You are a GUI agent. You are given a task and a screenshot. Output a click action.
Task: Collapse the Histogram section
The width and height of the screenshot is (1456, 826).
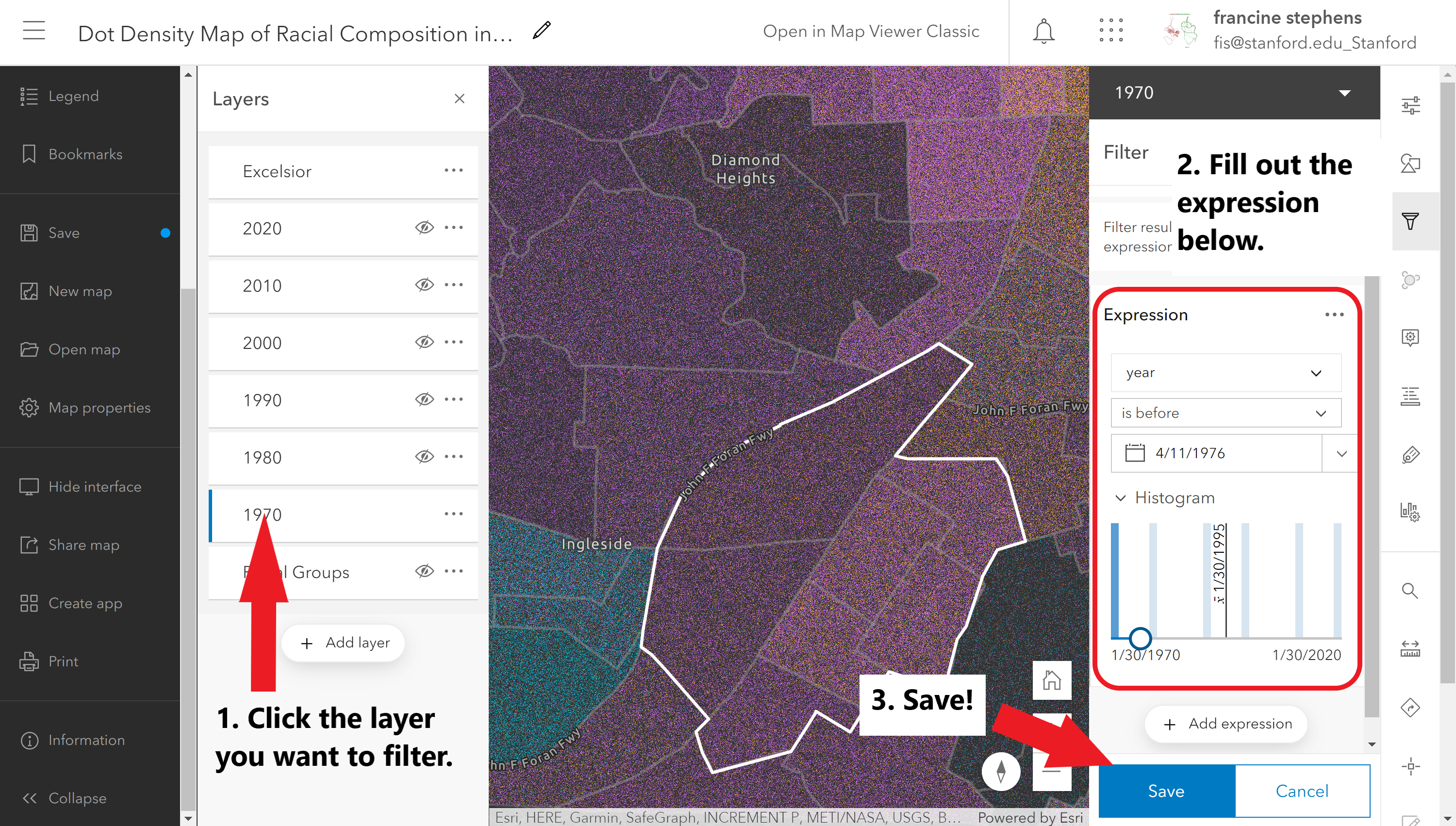1120,498
